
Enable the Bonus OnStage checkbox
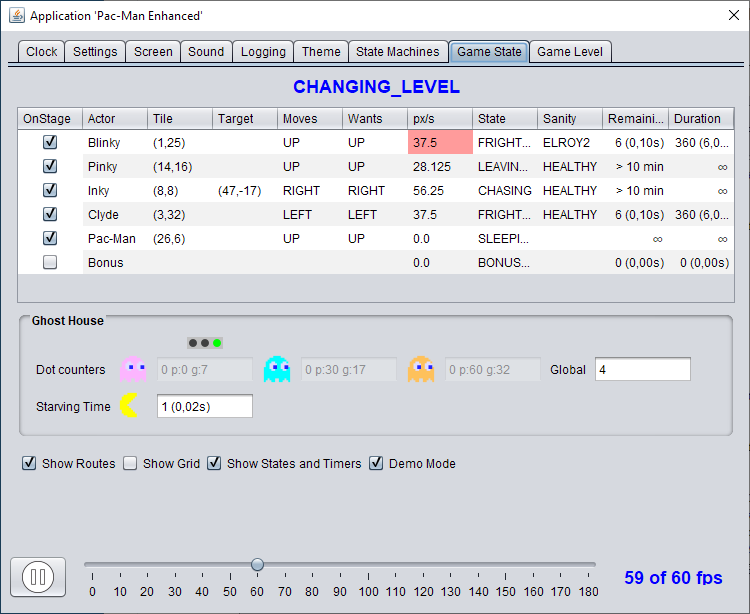50,262
